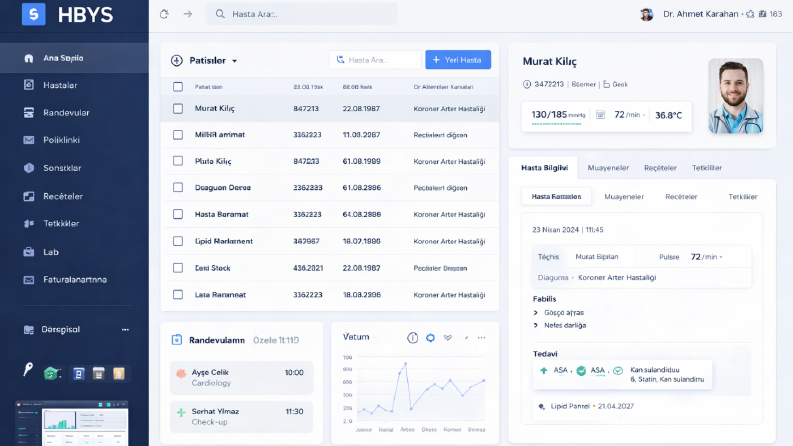Click the info icon in Vatum chart header
This screenshot has width=793, height=446.
coord(413,338)
